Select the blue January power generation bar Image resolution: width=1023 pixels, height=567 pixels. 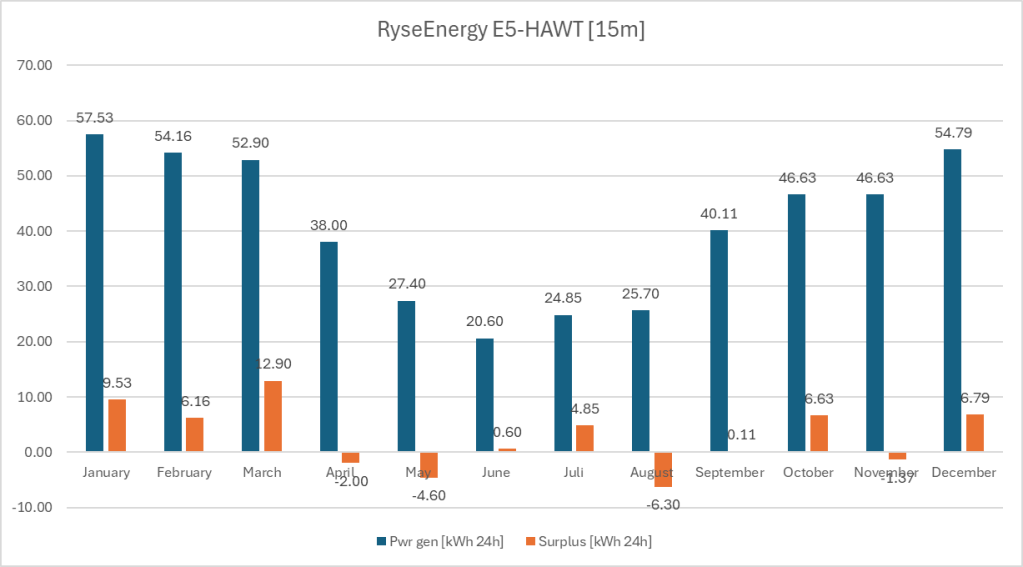click(x=94, y=292)
